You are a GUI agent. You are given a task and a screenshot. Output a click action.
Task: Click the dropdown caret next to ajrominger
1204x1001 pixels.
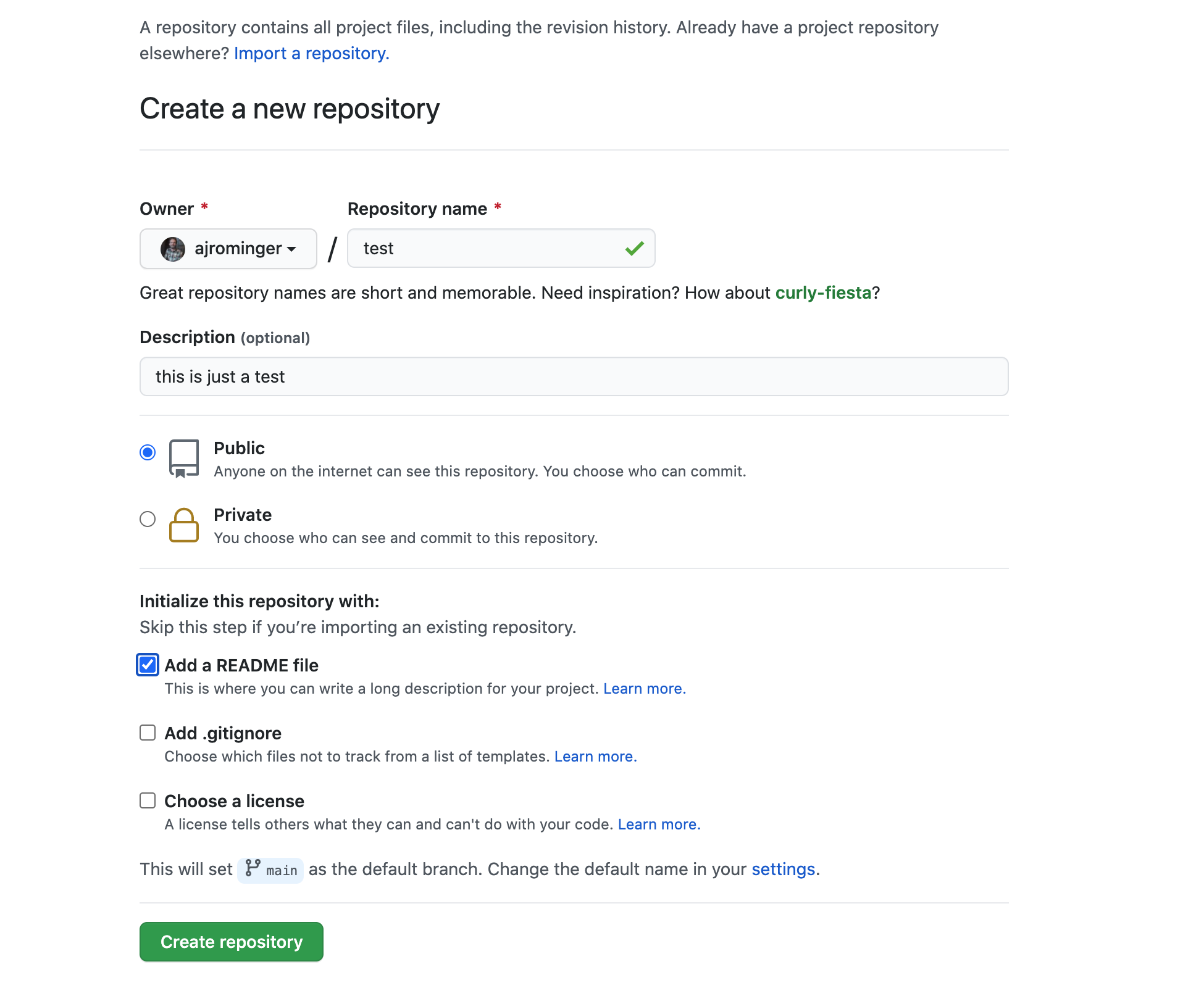[291, 249]
